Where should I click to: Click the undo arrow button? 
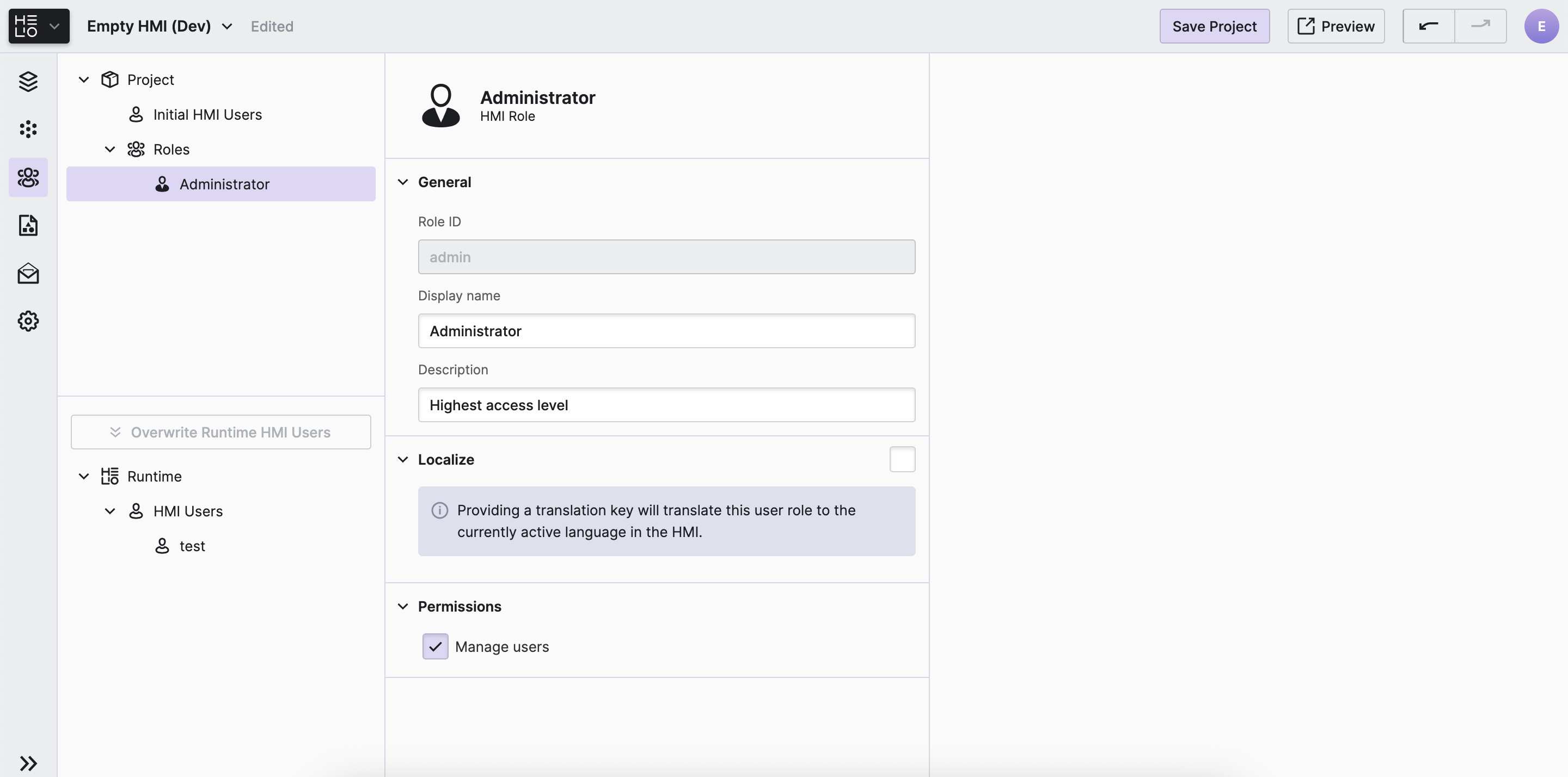coord(1428,26)
